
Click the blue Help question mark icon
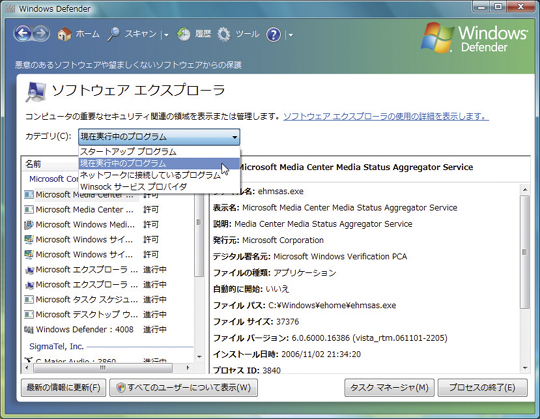[273, 34]
